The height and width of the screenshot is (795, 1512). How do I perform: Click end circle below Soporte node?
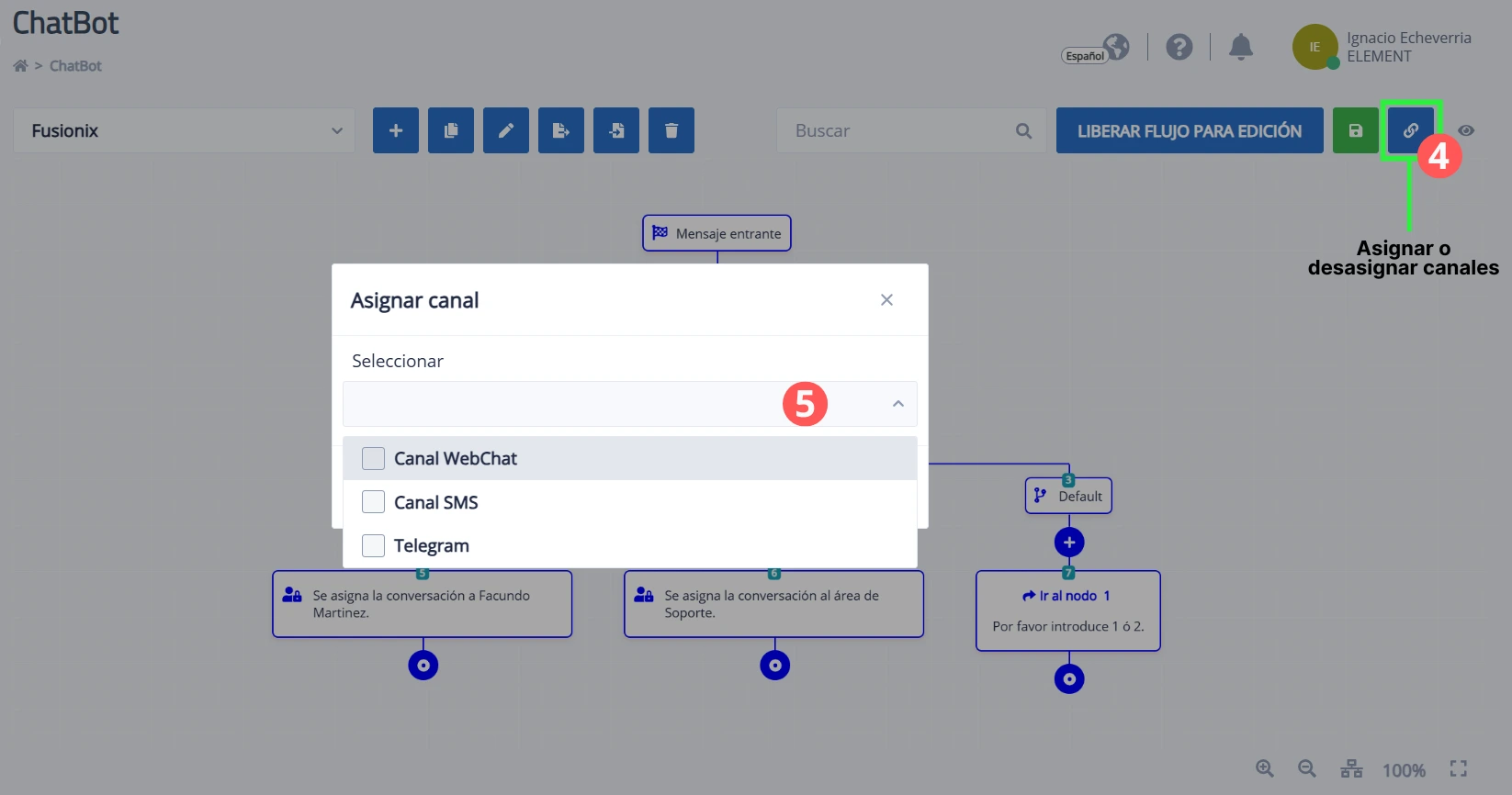(775, 666)
